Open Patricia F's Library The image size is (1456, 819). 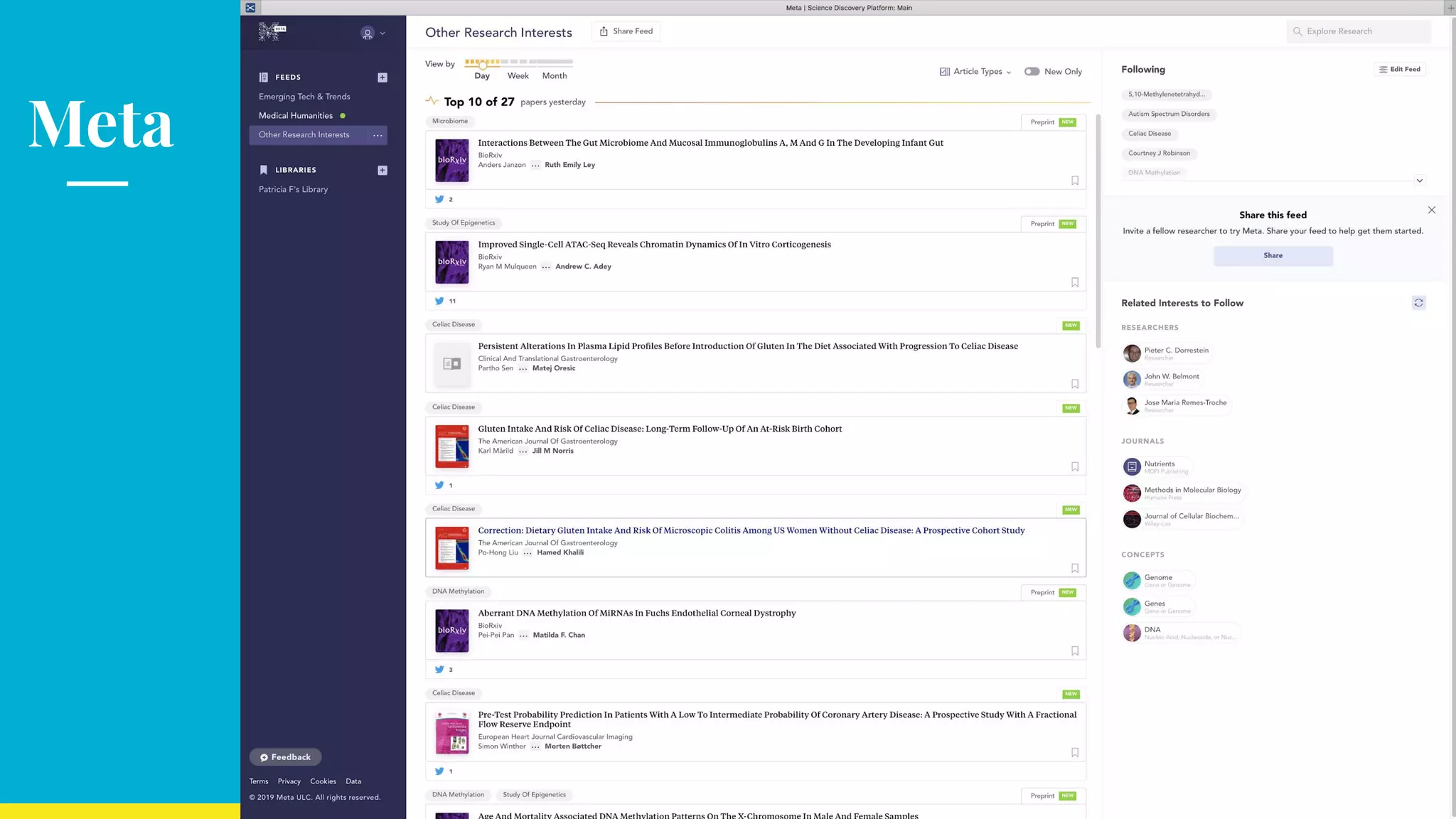point(293,190)
